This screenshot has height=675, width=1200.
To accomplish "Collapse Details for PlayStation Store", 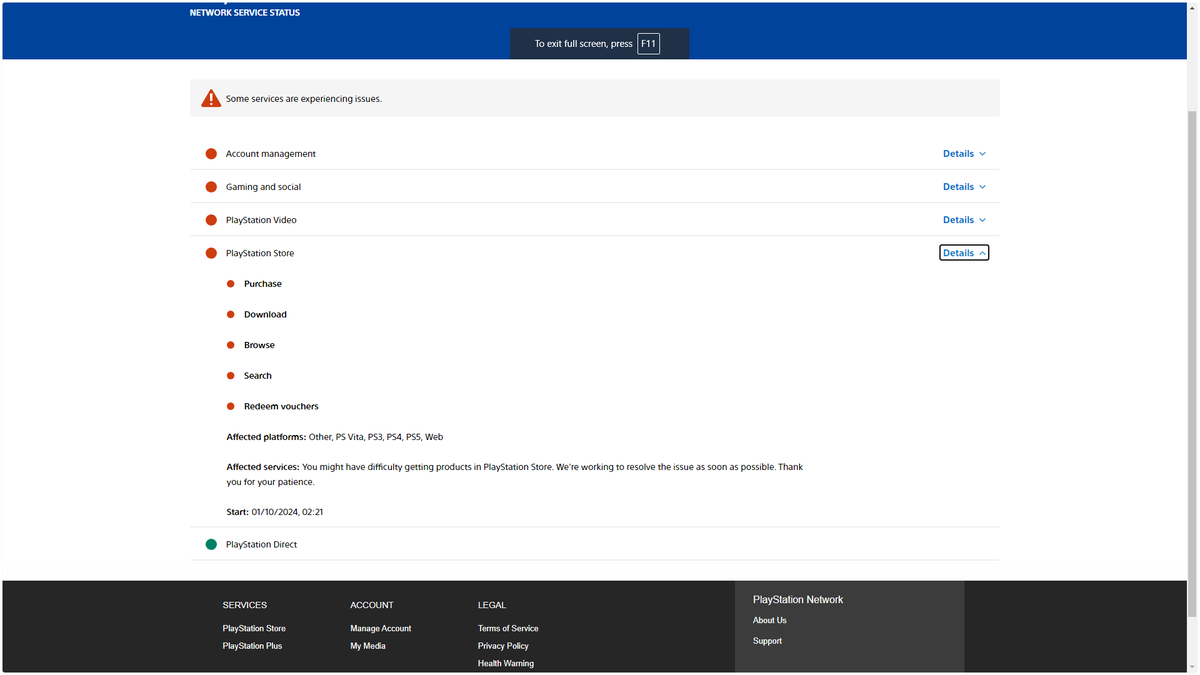I will coord(964,253).
